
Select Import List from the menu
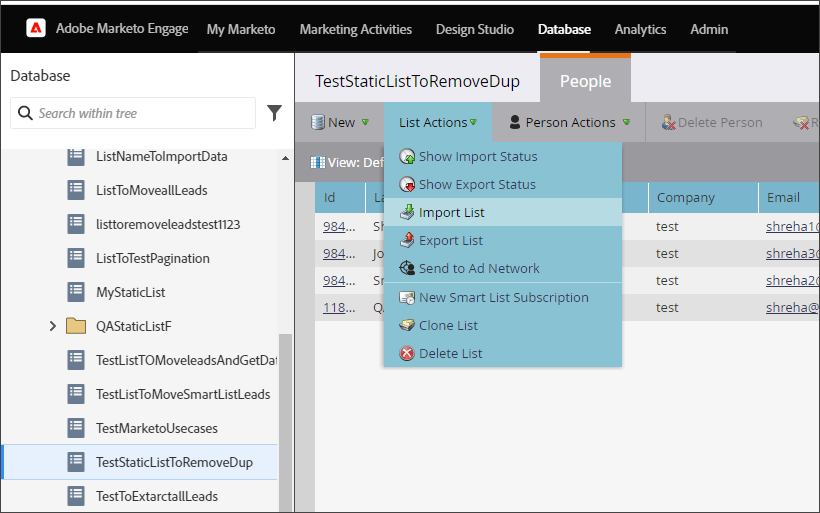pos(503,212)
